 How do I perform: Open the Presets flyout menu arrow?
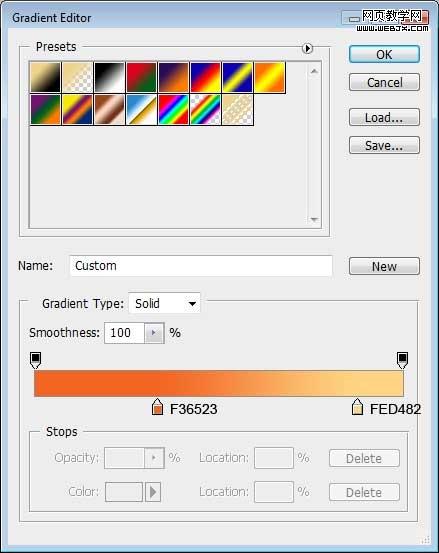point(307,48)
